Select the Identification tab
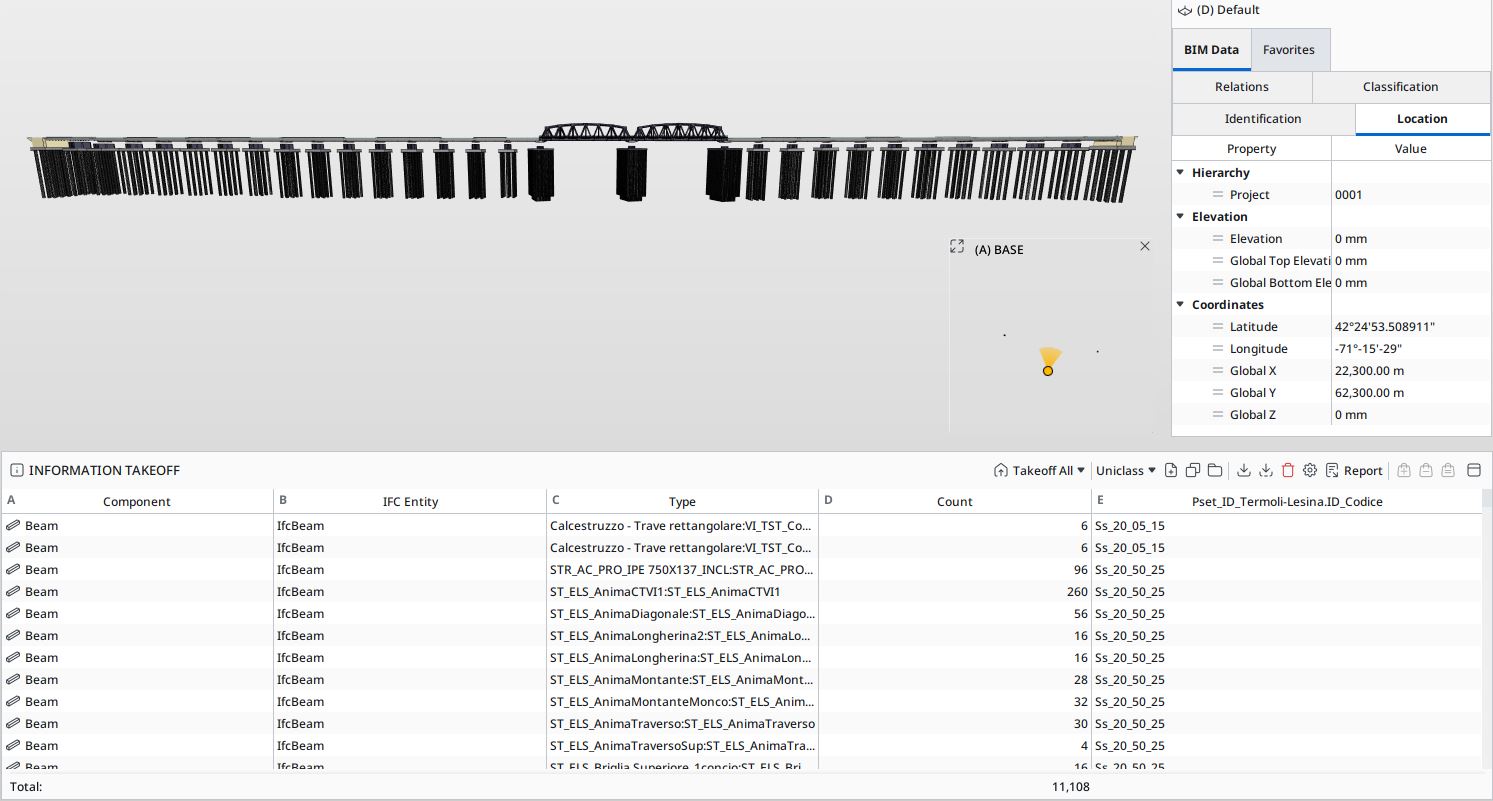Viewport: 1493px width, 801px height. click(x=1262, y=119)
